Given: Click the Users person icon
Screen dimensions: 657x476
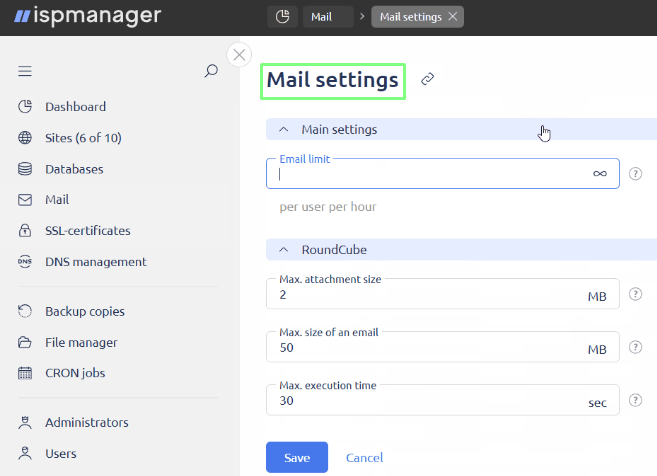Looking at the screenshot, I should tap(25, 453).
